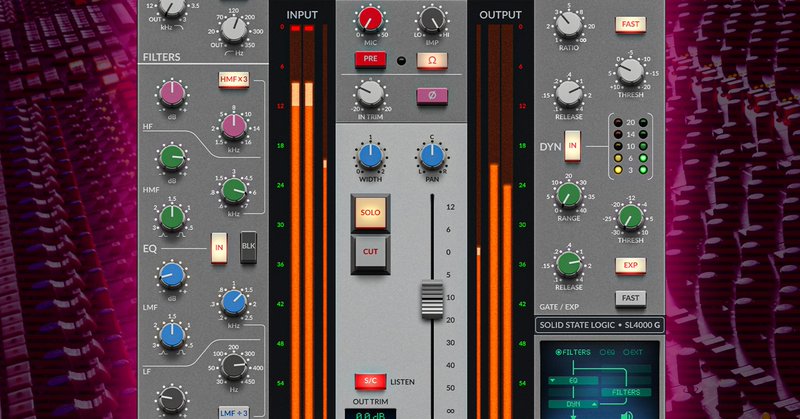Click the green gate RELEASE knob
The image size is (800, 419).
pos(568,264)
